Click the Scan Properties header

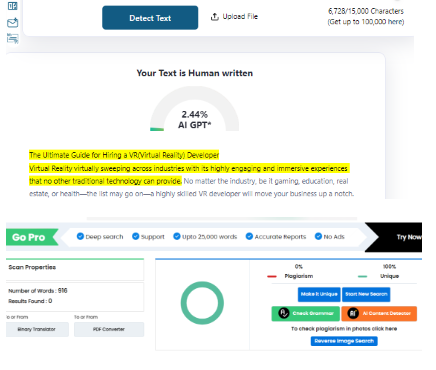tap(32, 267)
